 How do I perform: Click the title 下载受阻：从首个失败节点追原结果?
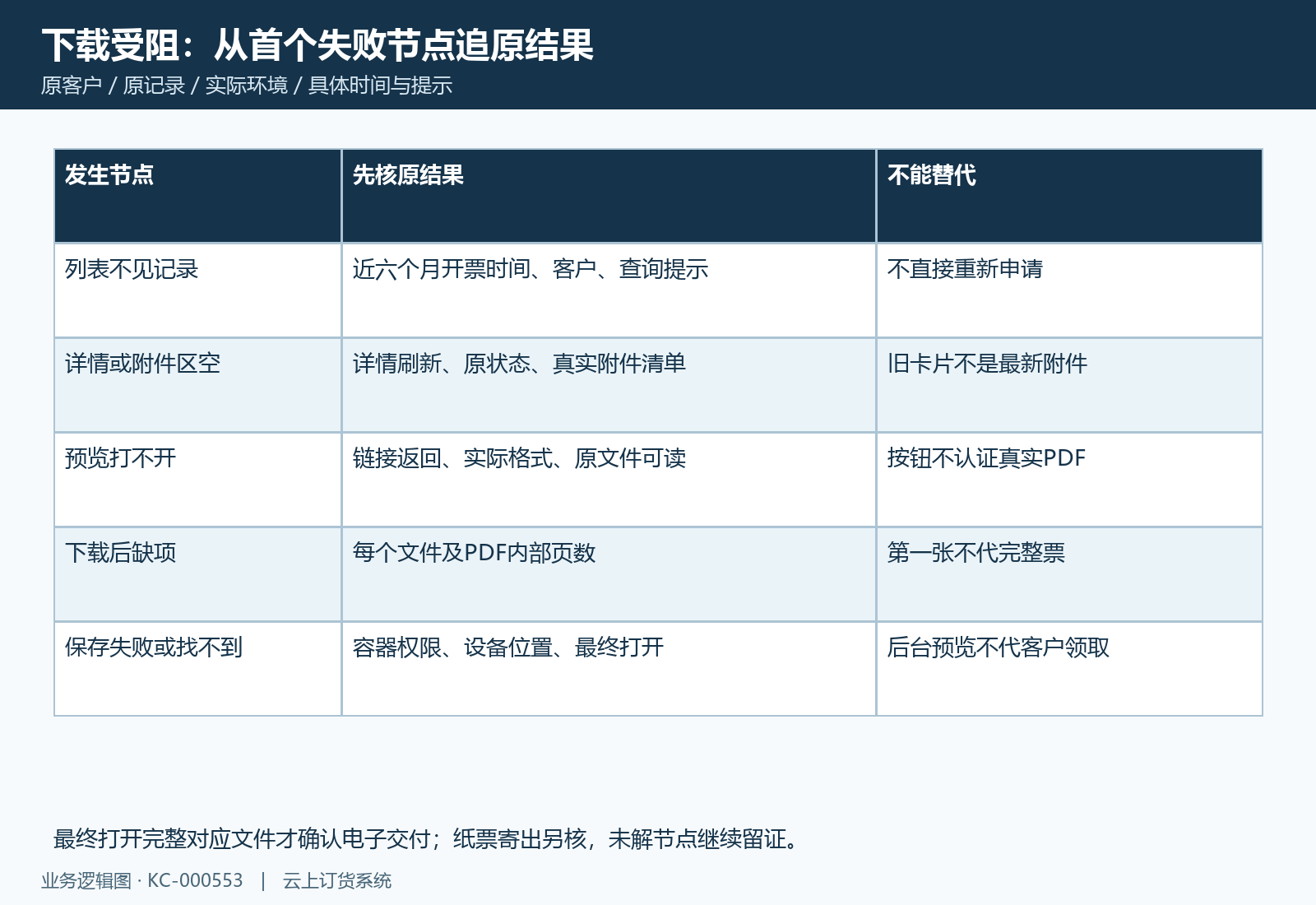click(x=317, y=44)
